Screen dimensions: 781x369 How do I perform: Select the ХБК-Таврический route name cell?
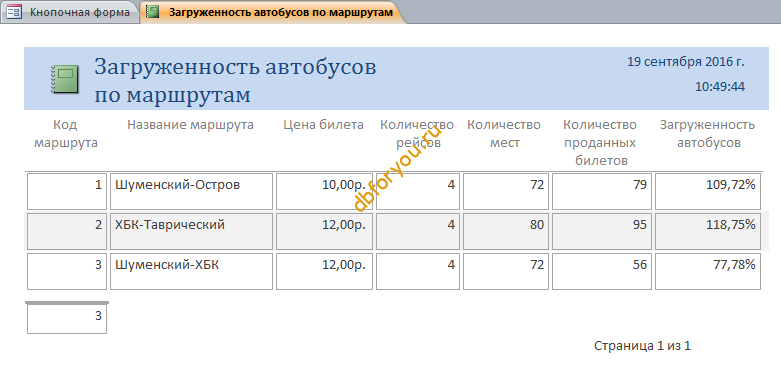click(x=192, y=232)
